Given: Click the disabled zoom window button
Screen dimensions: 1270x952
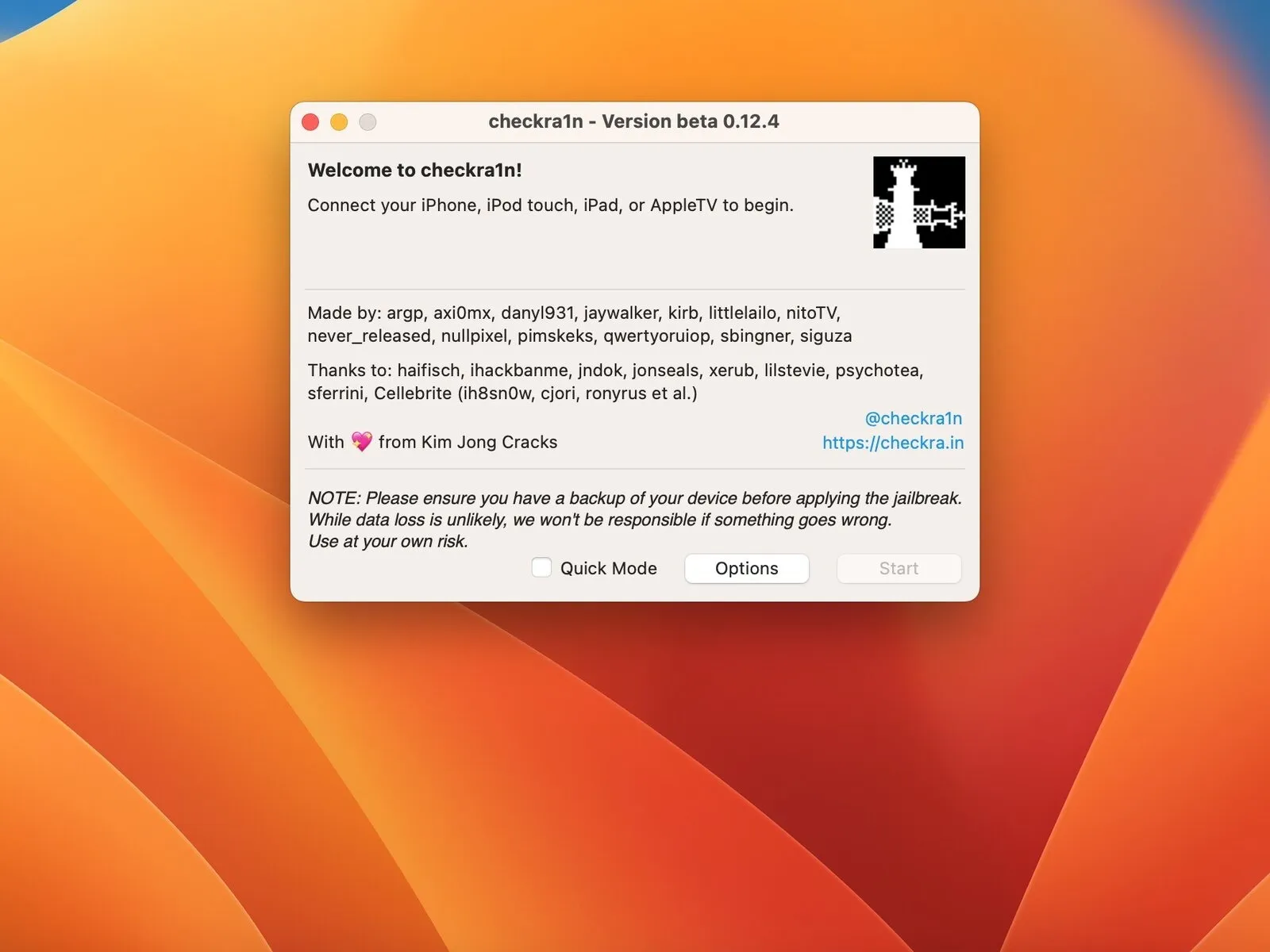Looking at the screenshot, I should 368,121.
